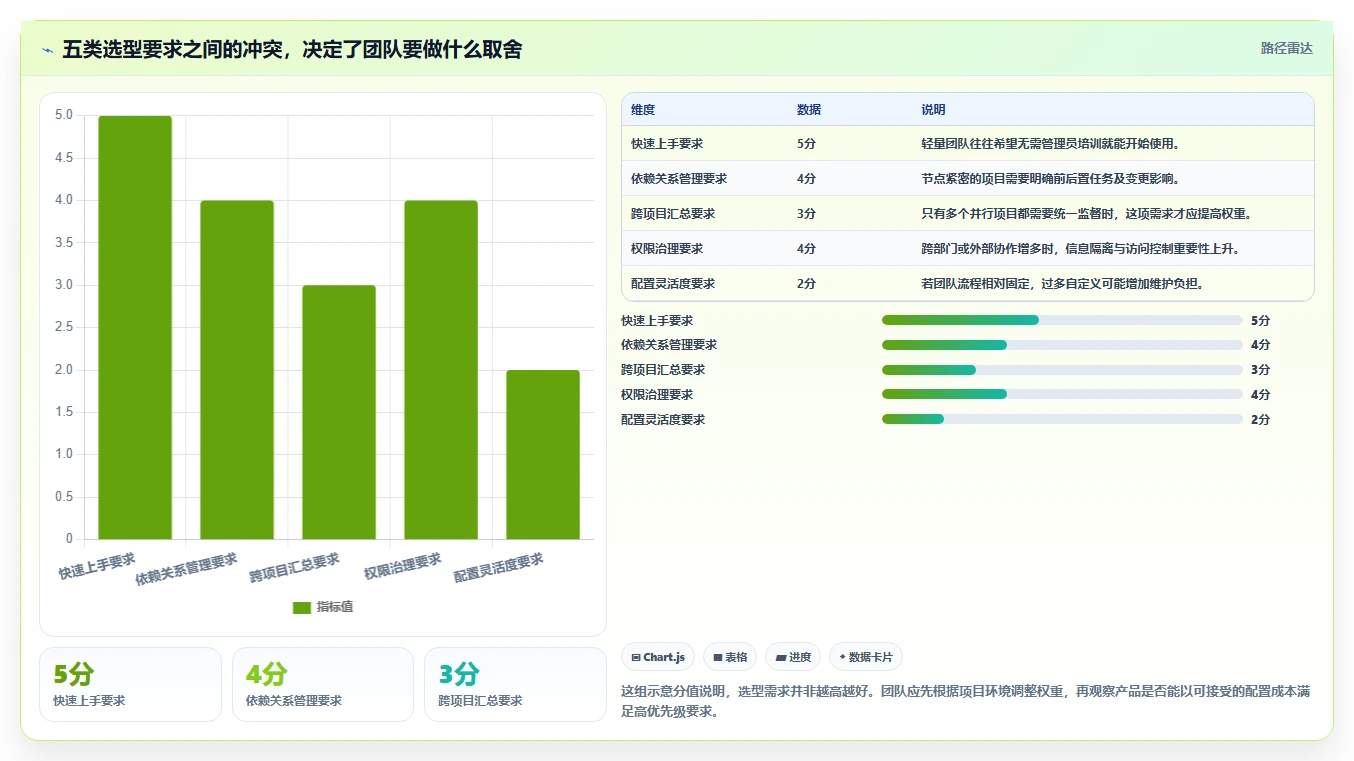Screen dimensions: 1354x761
Task: Click the 依赖关系管理要求 progress bar
Action: coord(1062,345)
